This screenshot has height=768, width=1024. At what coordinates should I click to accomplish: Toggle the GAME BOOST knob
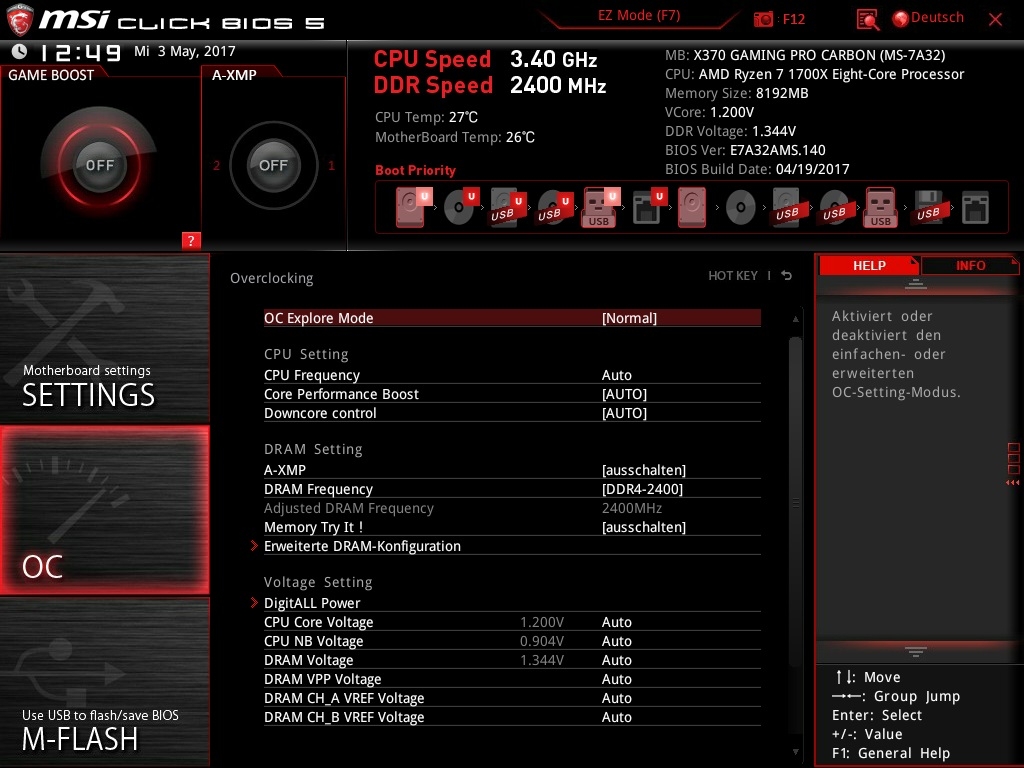tap(99, 165)
